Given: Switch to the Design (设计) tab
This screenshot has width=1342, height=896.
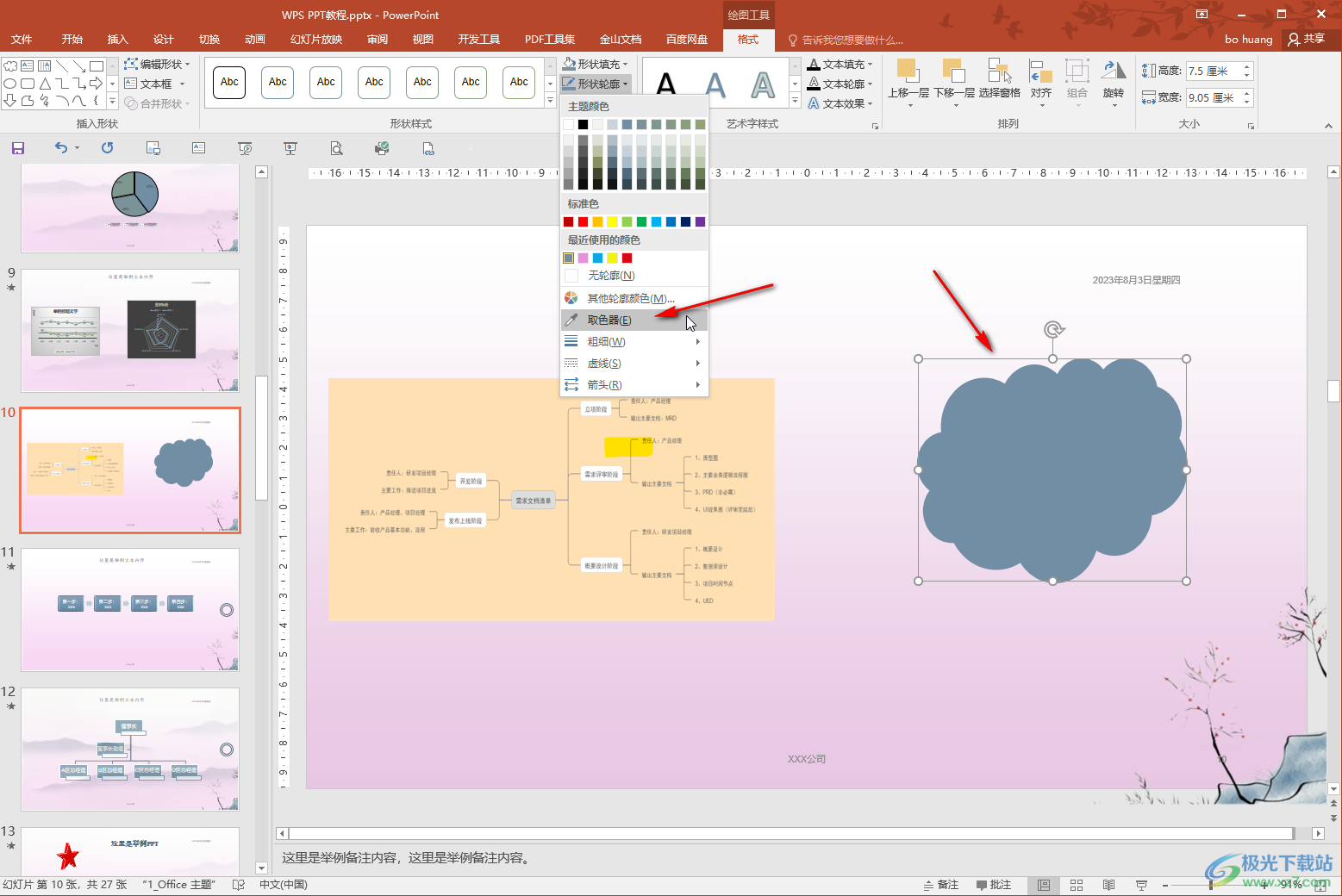Looking at the screenshot, I should coord(163,39).
